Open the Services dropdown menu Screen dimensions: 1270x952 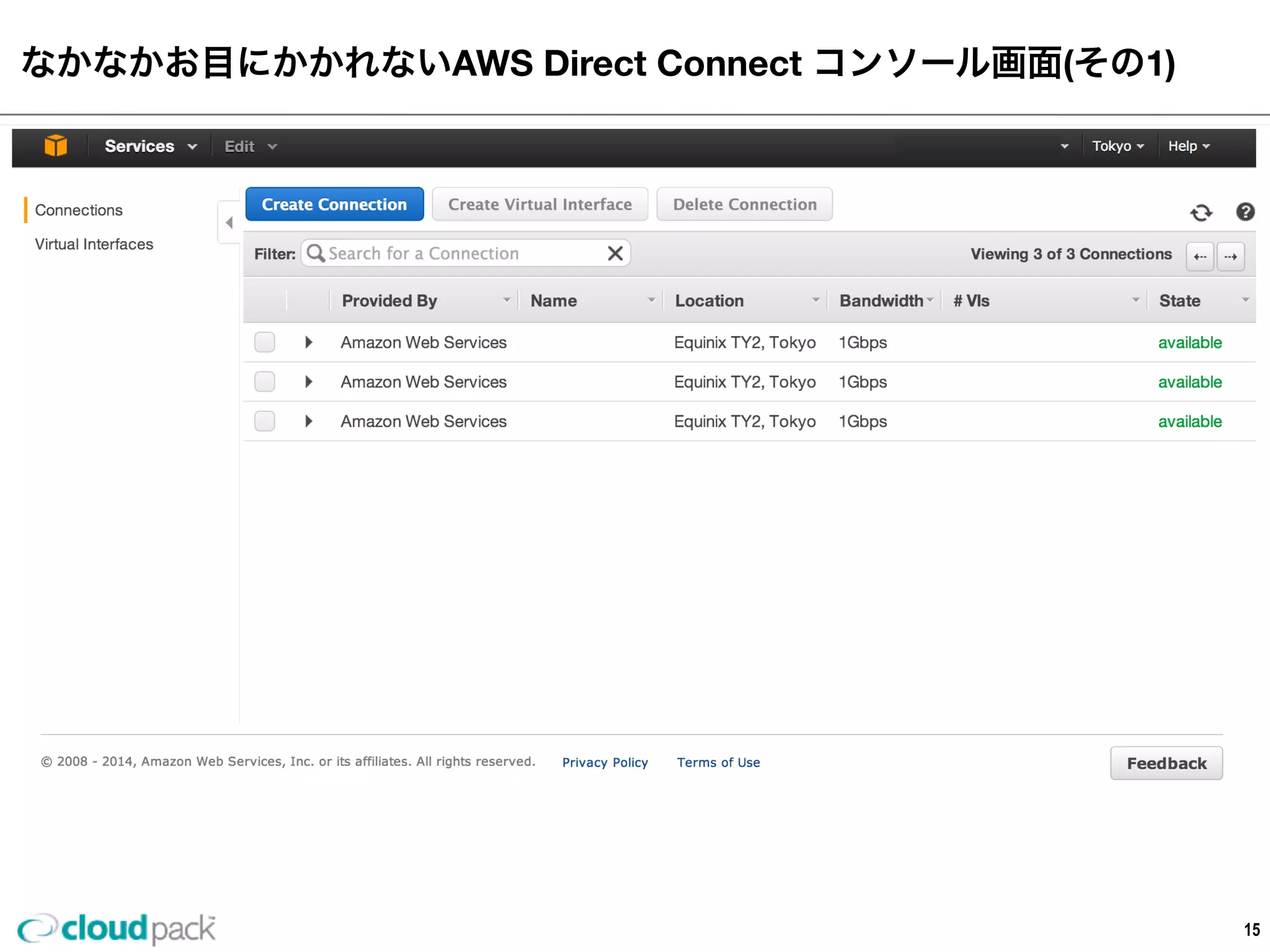pyautogui.click(x=151, y=146)
